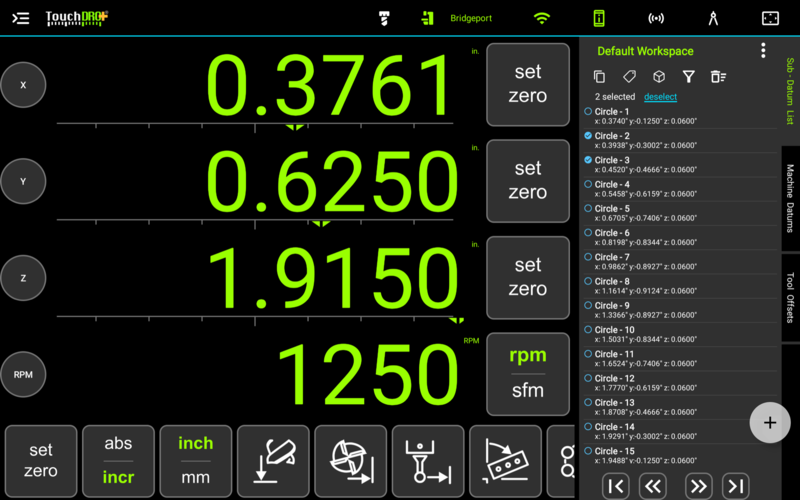This screenshot has height=500, width=800.
Task: Tap the tool library end mill icon
Action: [385, 18]
